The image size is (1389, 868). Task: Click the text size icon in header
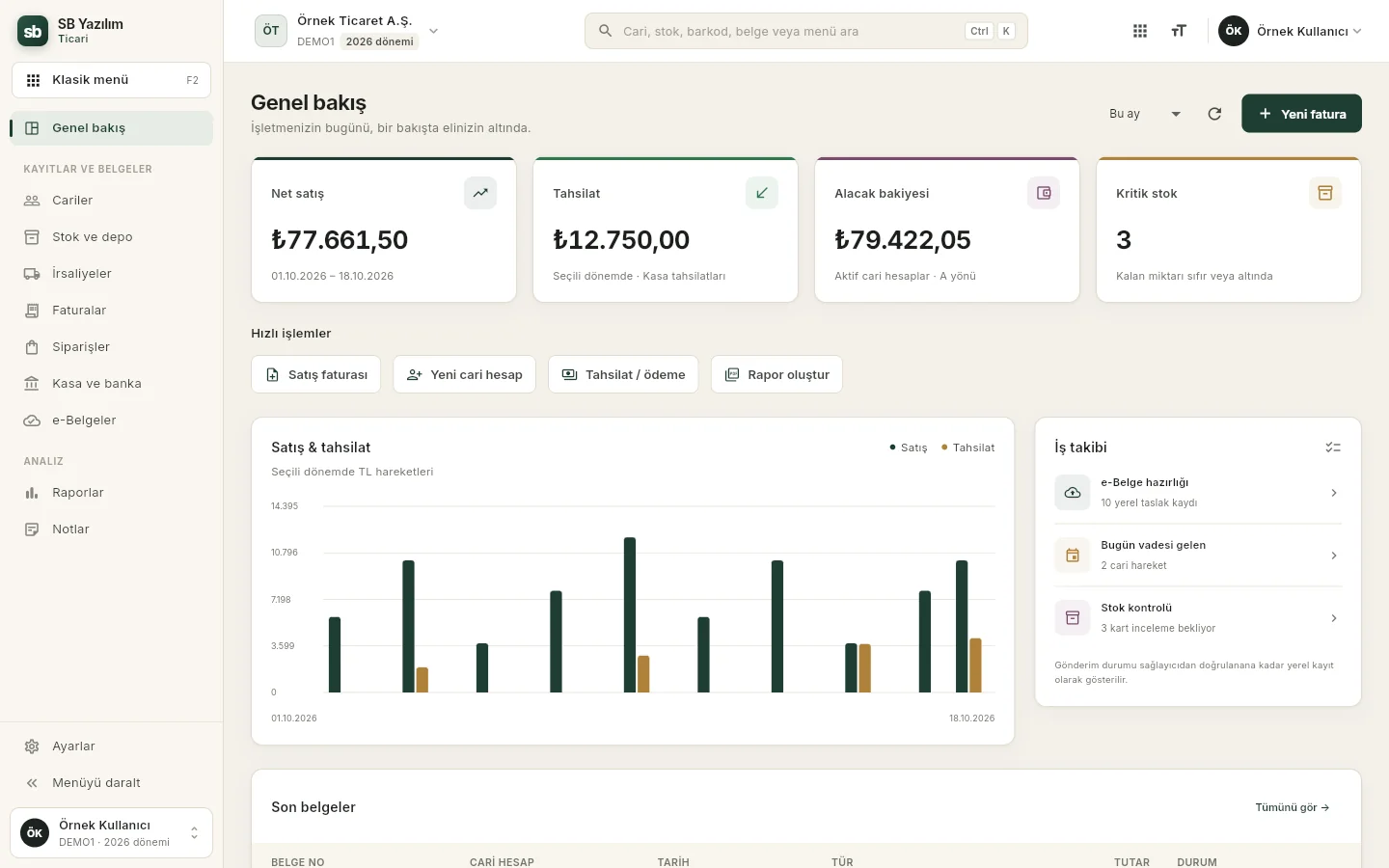point(1179,31)
